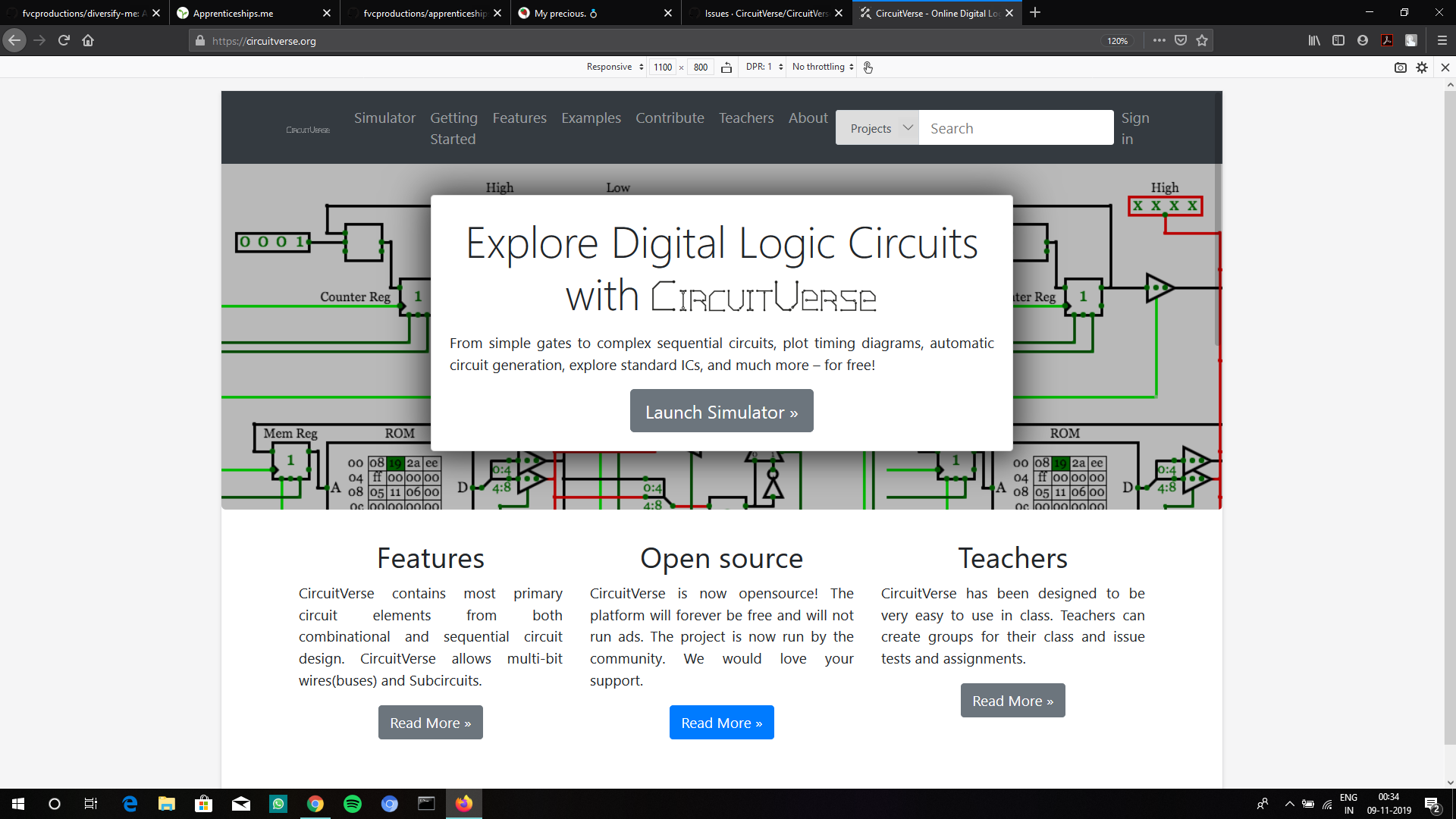Open Teachers nav link
This screenshot has width=1456, height=819.
[746, 118]
